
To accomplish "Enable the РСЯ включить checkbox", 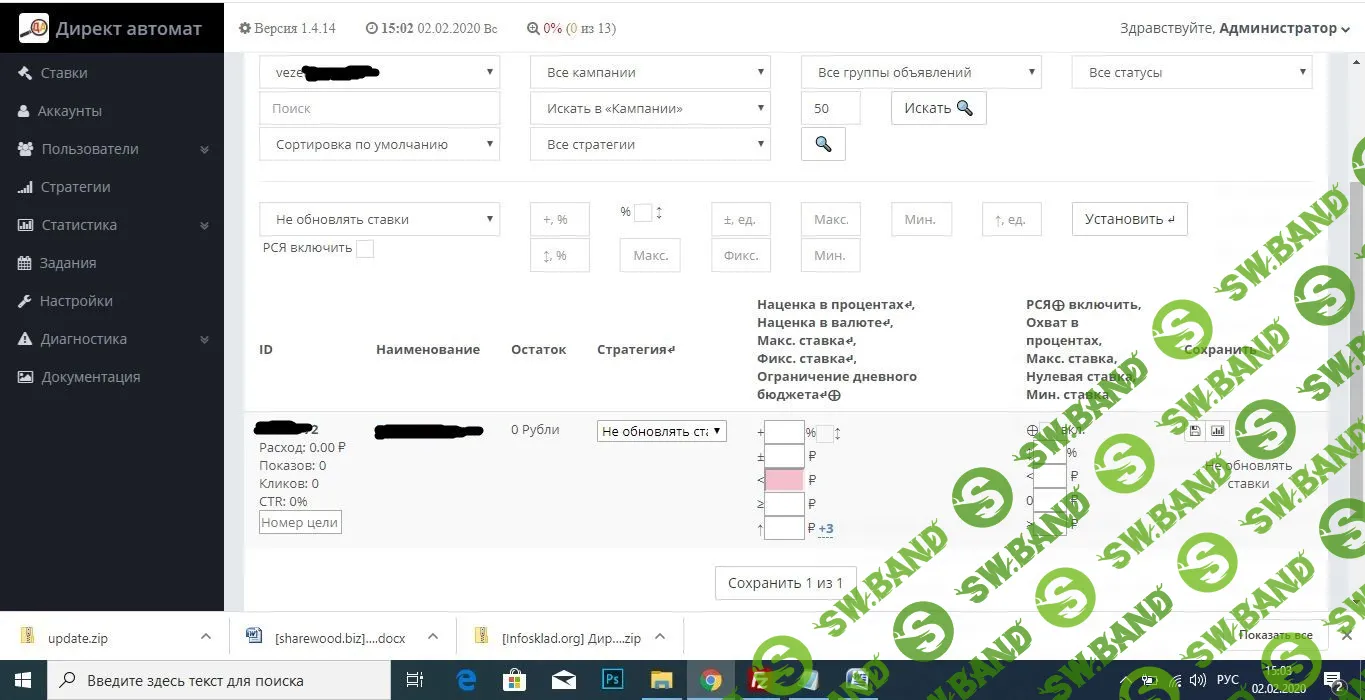I will pos(365,248).
